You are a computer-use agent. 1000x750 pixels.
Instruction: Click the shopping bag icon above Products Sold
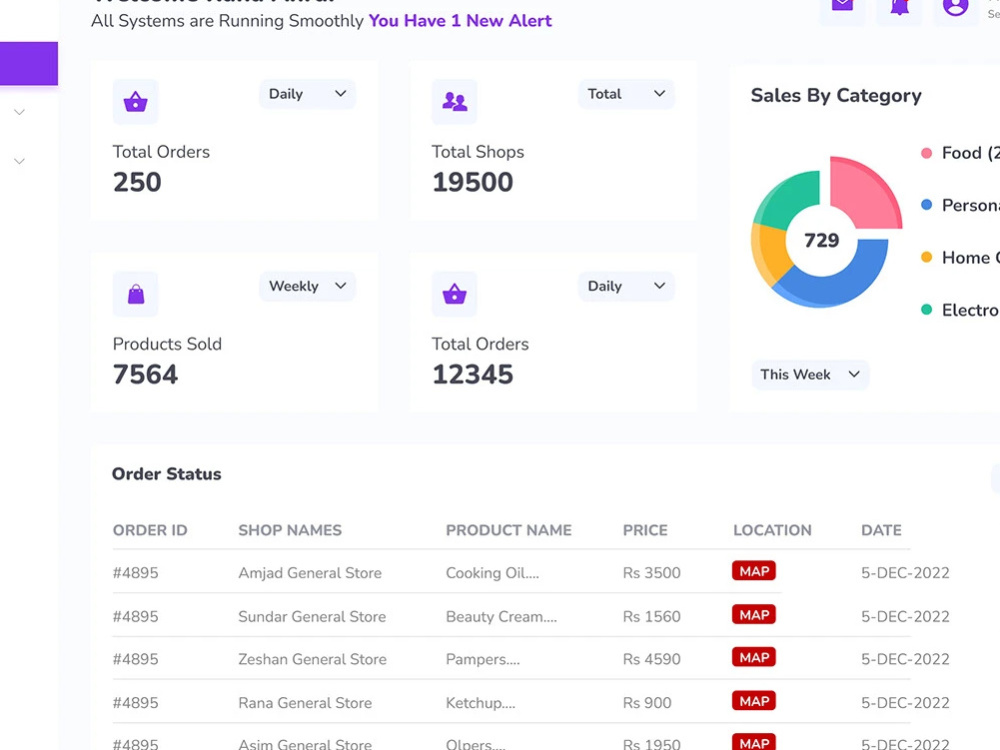coord(135,294)
